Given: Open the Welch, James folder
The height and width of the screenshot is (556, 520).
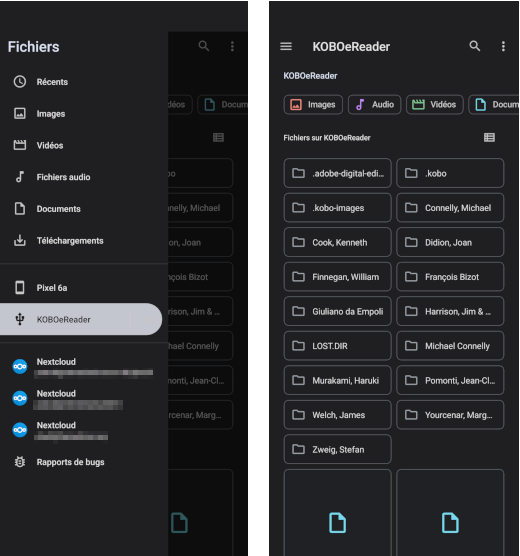Looking at the screenshot, I should pyautogui.click(x=337, y=415).
